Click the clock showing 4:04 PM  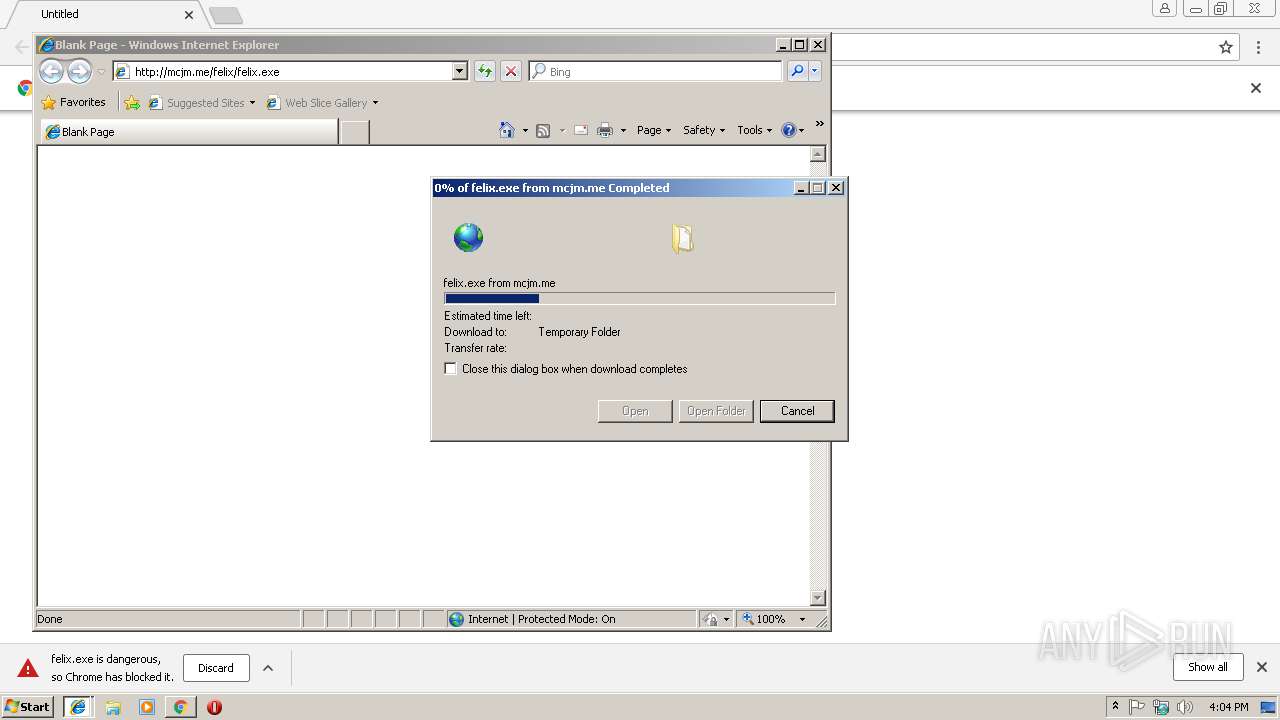(1228, 707)
